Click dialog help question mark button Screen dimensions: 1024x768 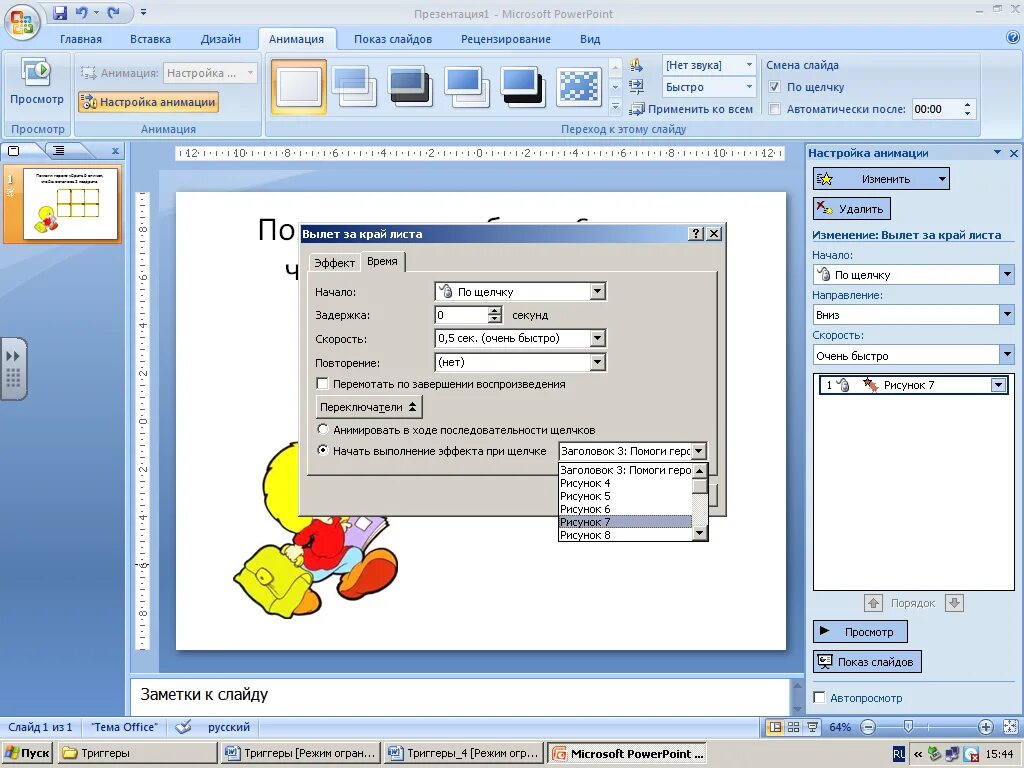[696, 233]
